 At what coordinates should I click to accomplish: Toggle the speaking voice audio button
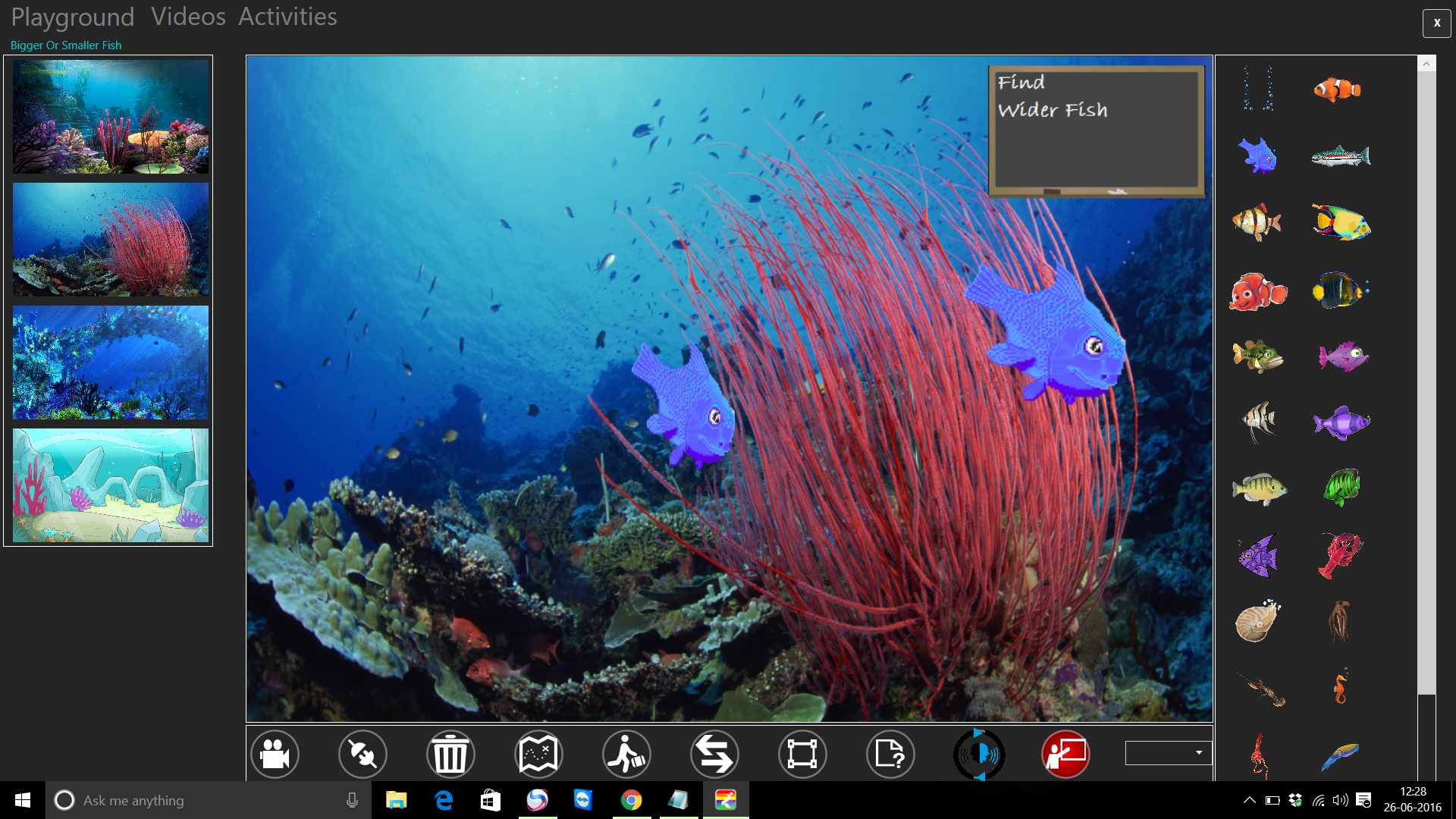[978, 754]
